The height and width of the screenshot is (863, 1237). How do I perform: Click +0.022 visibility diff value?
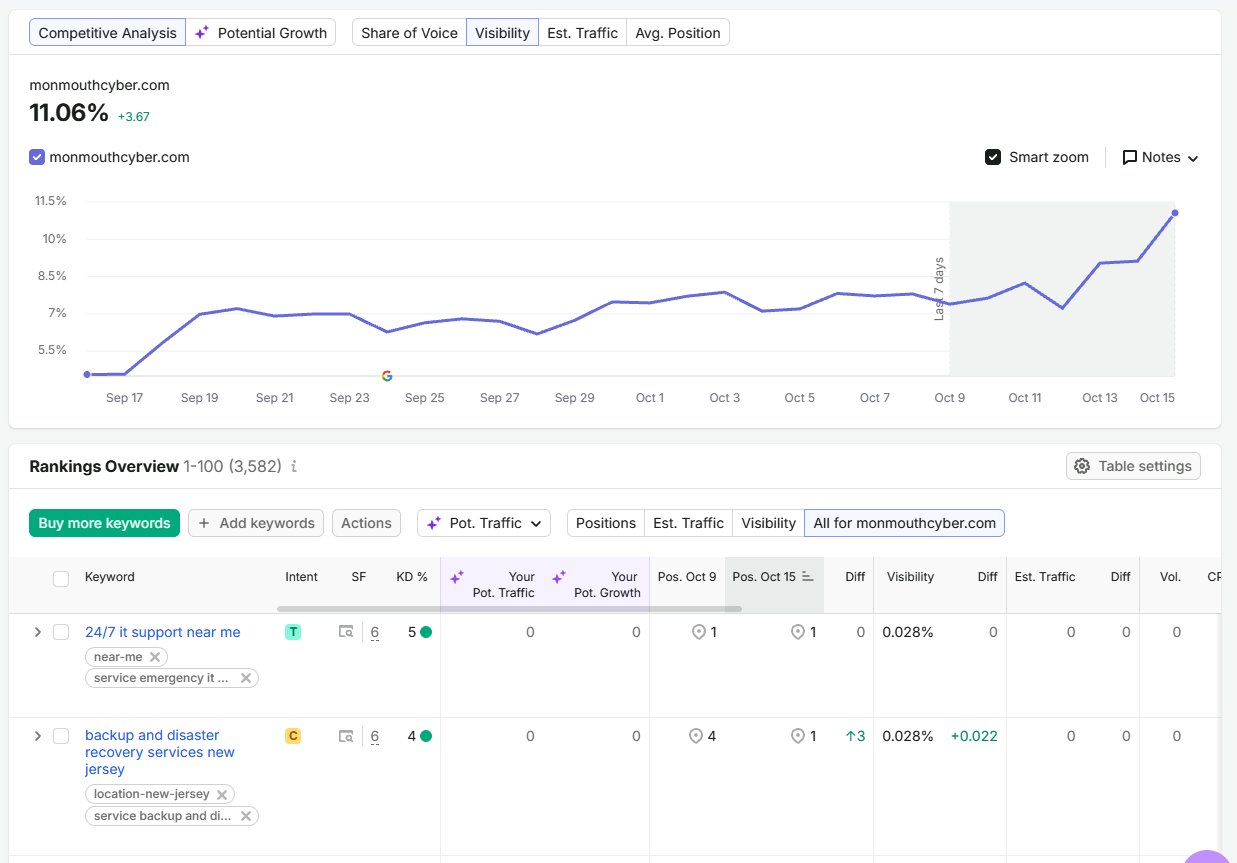pyautogui.click(x=974, y=736)
